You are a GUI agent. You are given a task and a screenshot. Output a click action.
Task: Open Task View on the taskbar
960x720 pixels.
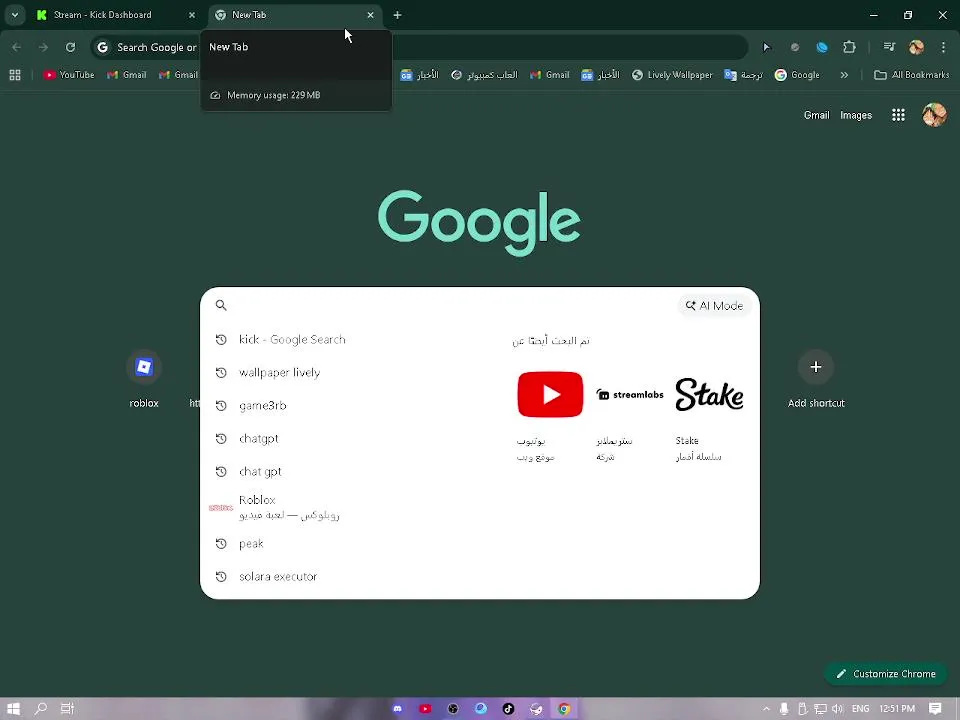click(x=67, y=708)
